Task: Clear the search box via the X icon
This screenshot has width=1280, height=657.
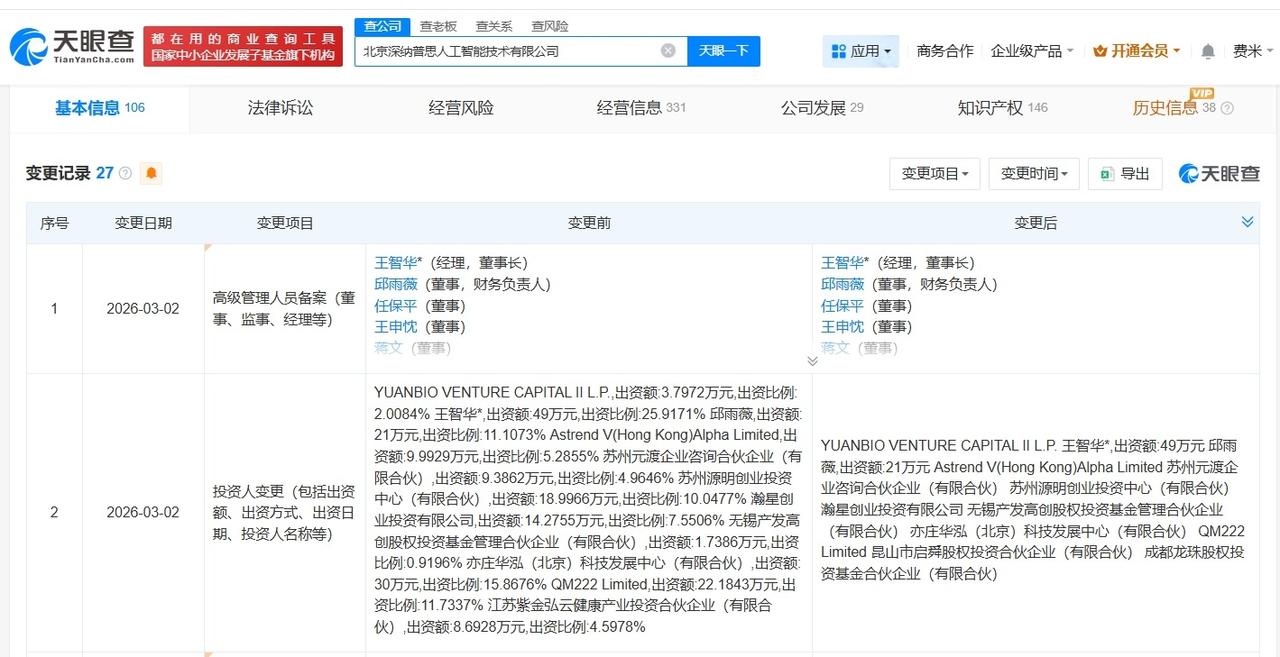Action: coord(668,50)
